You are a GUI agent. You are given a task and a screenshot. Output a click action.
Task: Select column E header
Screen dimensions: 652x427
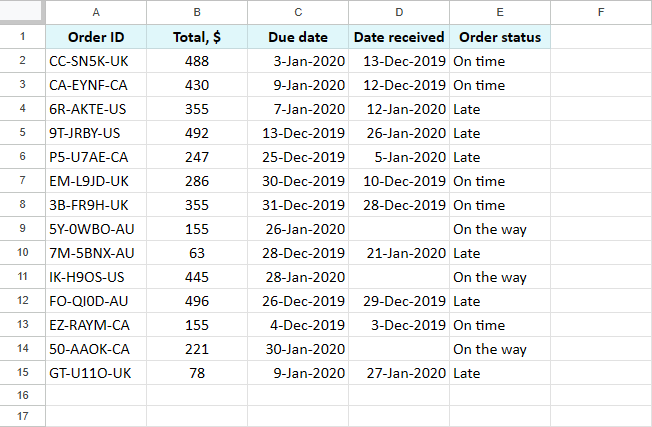click(500, 12)
